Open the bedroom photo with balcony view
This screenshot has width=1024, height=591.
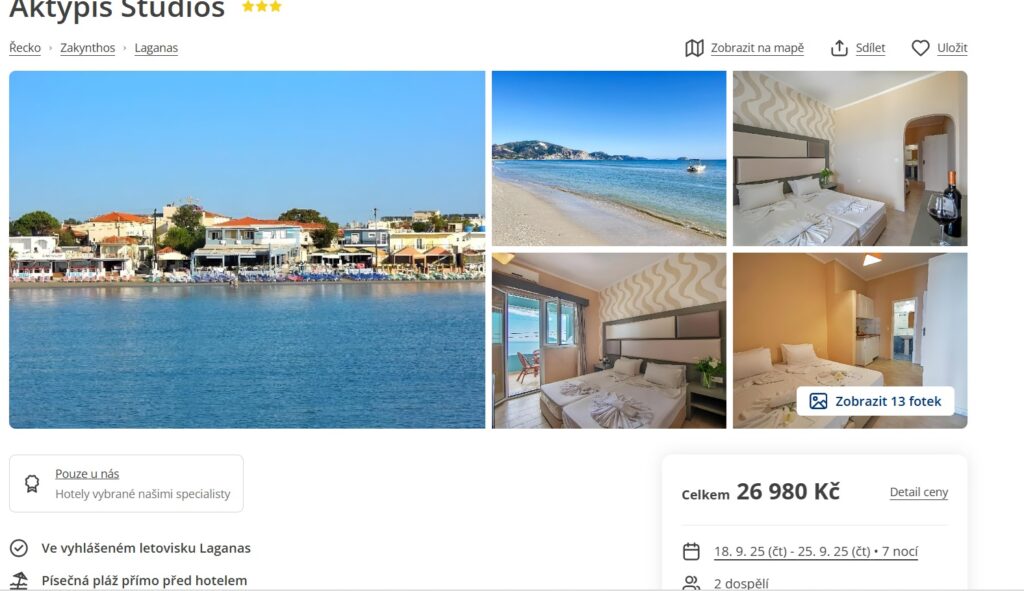[x=609, y=341]
